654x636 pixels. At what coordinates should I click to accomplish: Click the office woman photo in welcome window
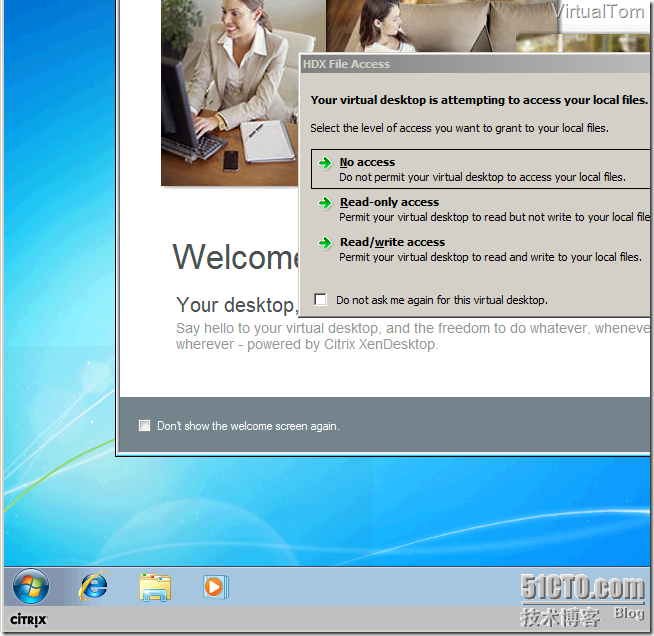[x=230, y=93]
